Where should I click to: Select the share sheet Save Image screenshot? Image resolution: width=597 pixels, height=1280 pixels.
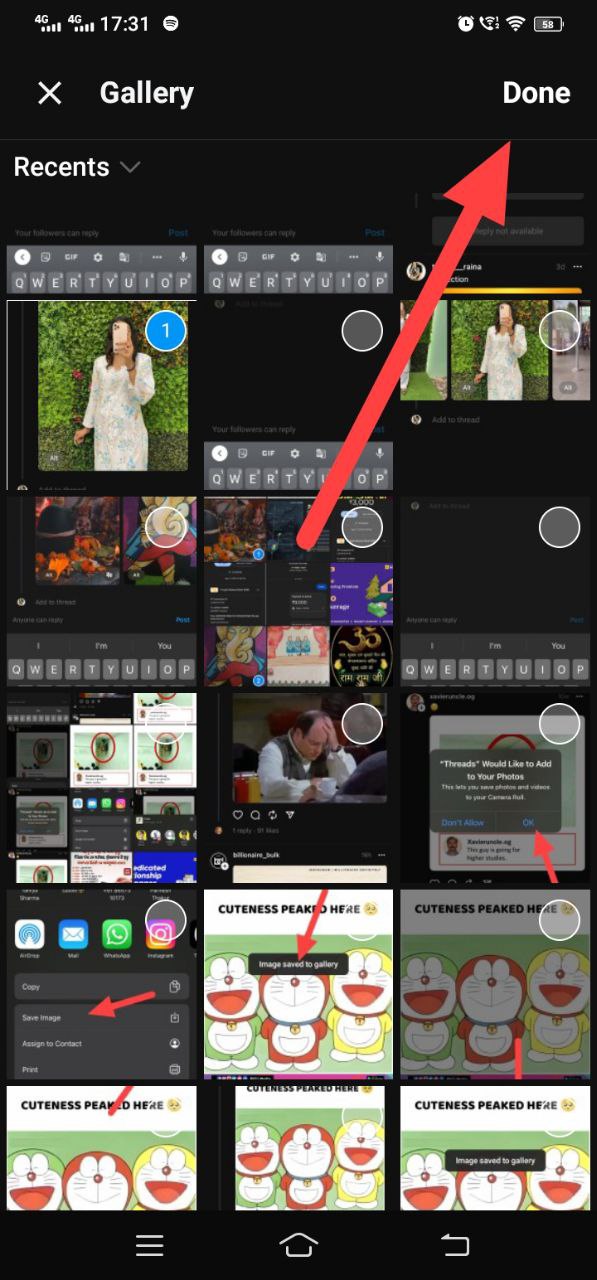(x=101, y=984)
